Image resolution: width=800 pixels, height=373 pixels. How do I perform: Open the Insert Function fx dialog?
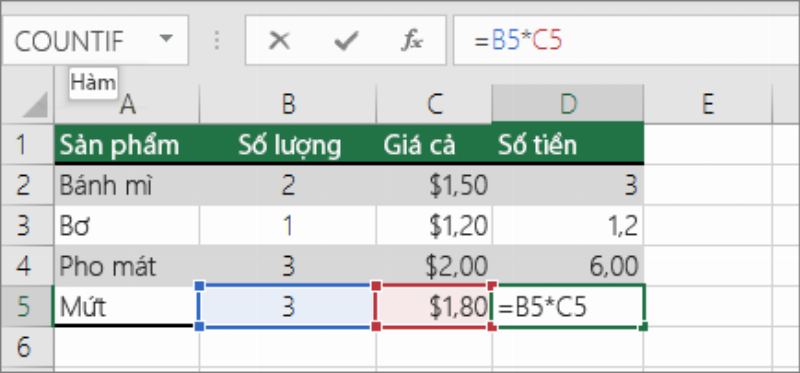click(x=412, y=40)
